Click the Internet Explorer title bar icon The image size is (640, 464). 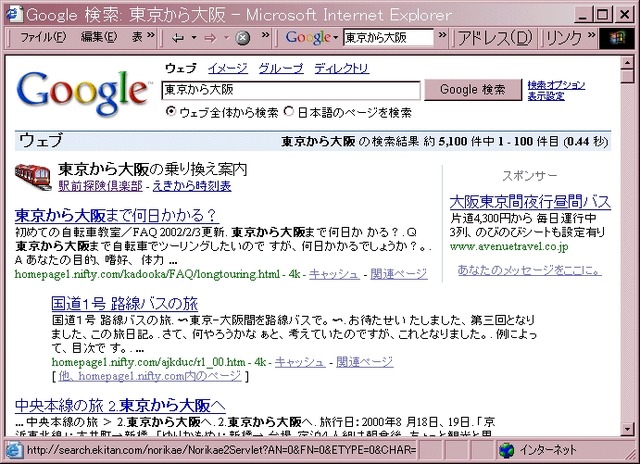pos(14,14)
